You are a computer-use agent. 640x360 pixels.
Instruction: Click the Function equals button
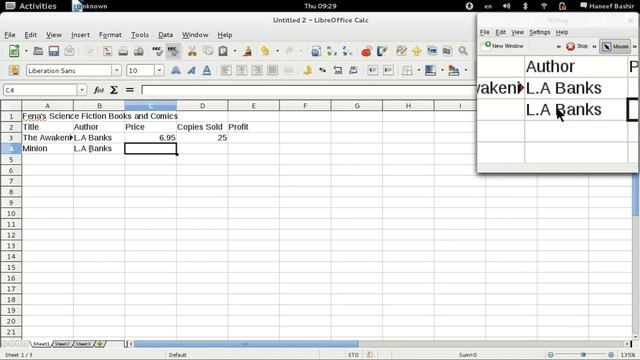129,90
